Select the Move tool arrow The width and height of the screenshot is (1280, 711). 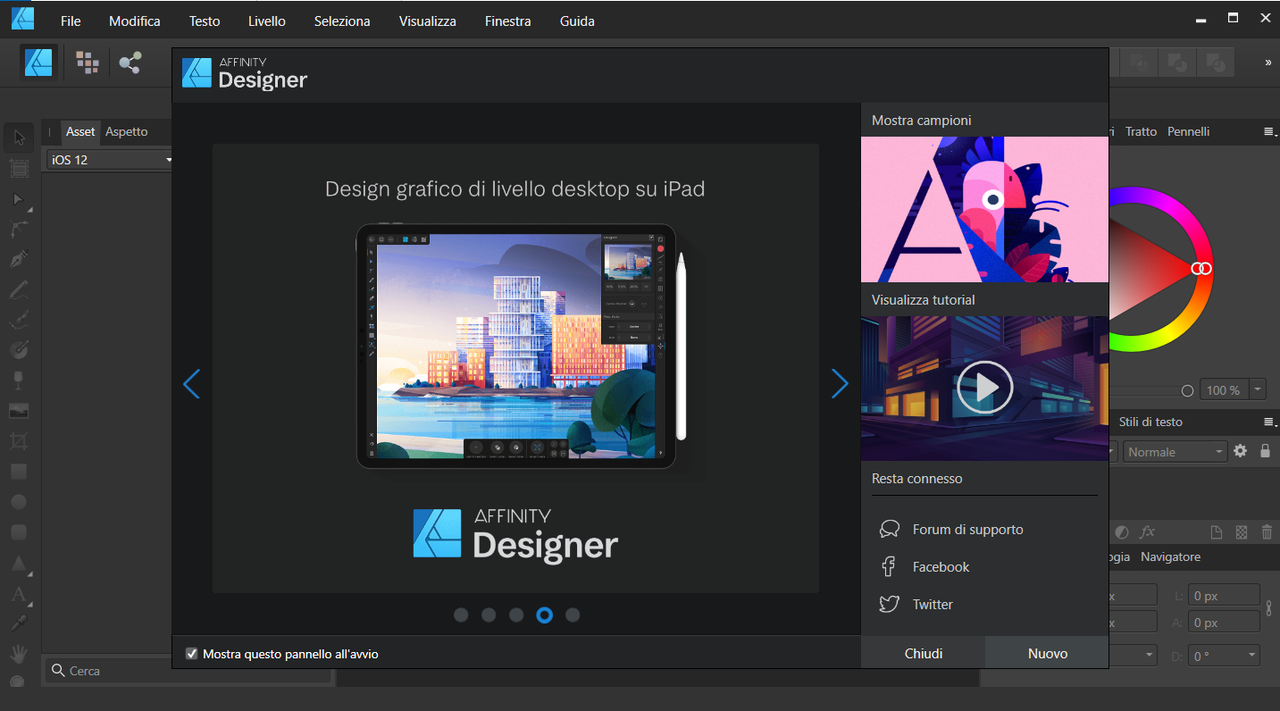pyautogui.click(x=19, y=137)
